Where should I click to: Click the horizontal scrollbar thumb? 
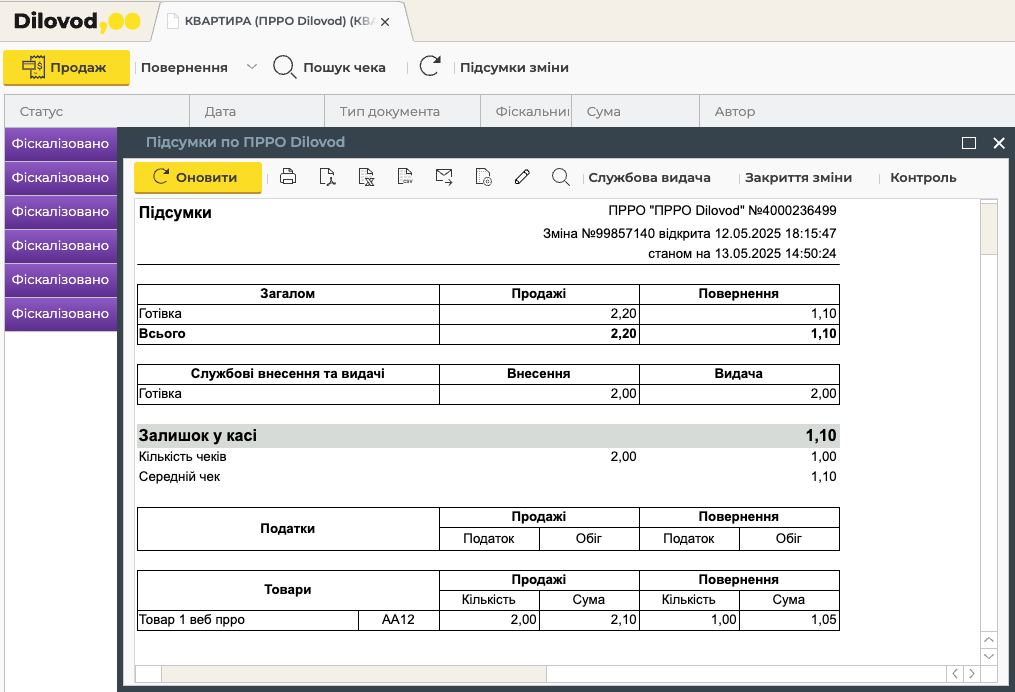[353, 674]
